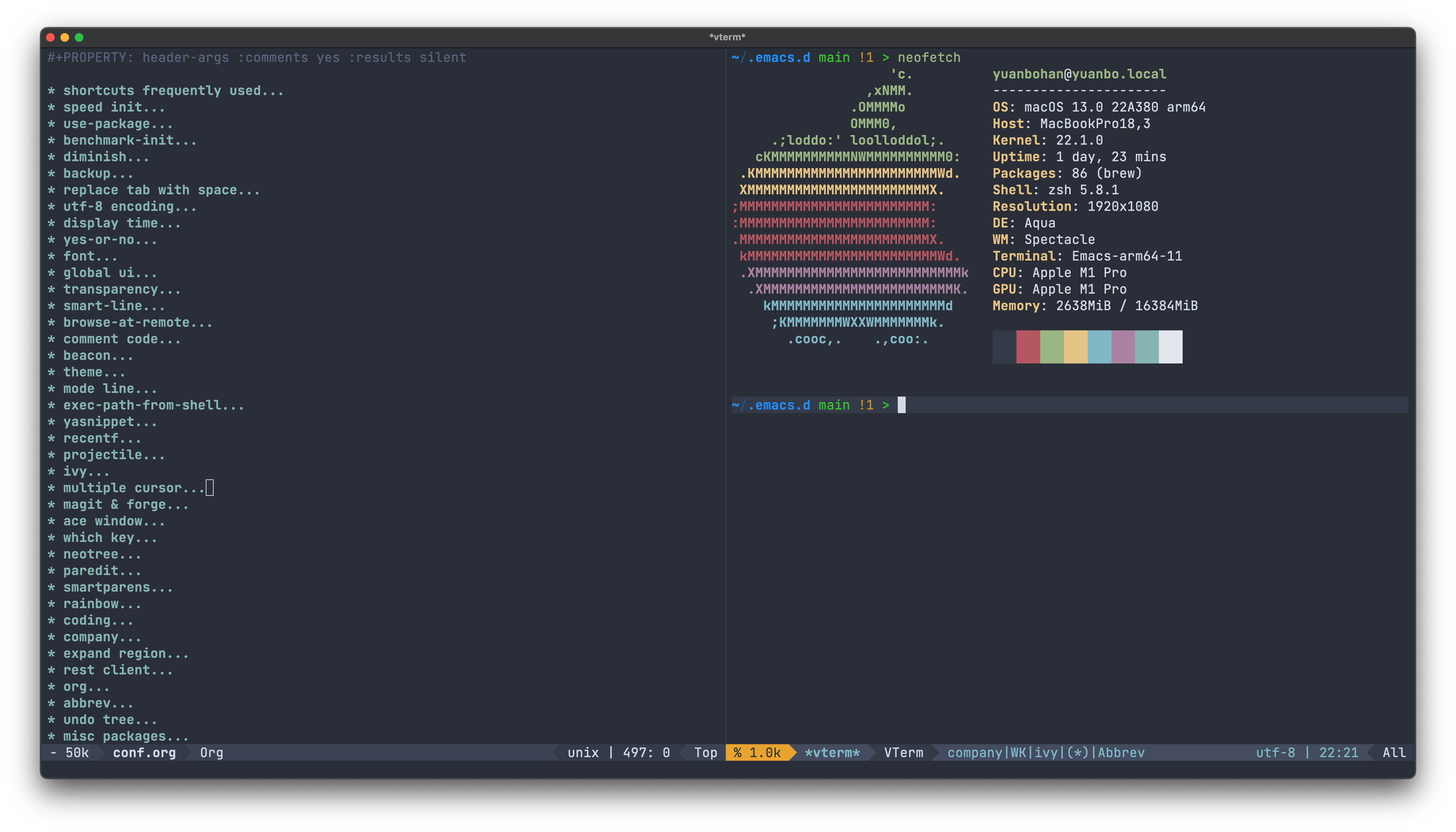Click the star bullet before 'neotree'

click(51, 555)
